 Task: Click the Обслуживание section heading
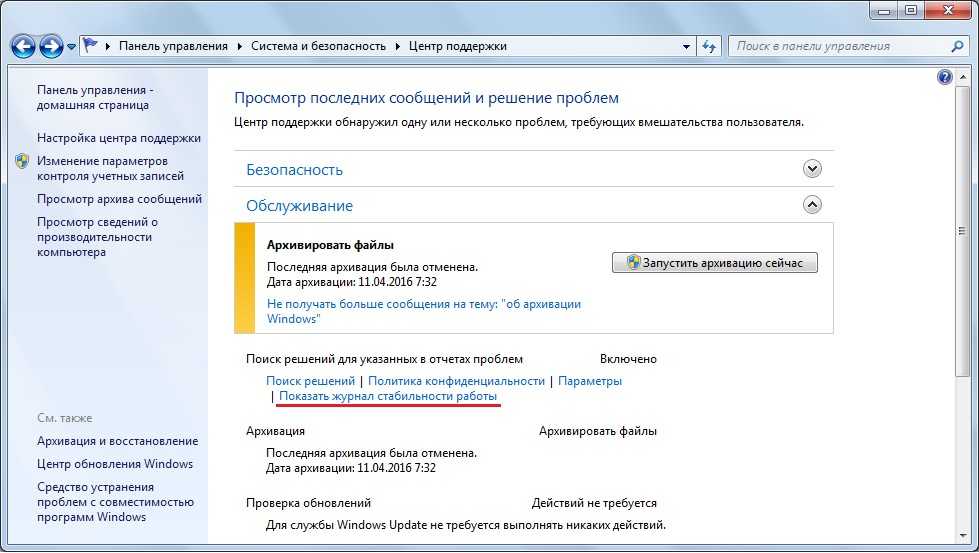299,206
